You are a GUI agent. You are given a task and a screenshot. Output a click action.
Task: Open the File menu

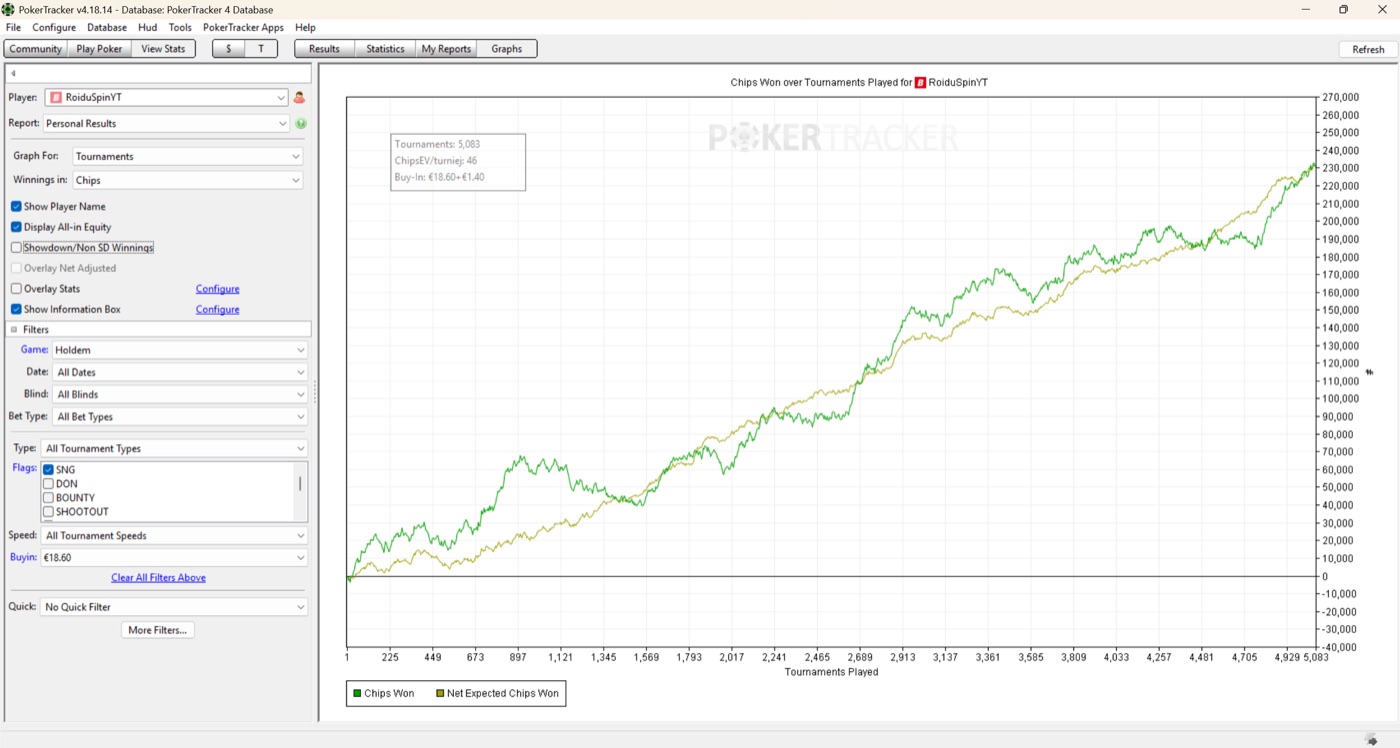pyautogui.click(x=13, y=27)
